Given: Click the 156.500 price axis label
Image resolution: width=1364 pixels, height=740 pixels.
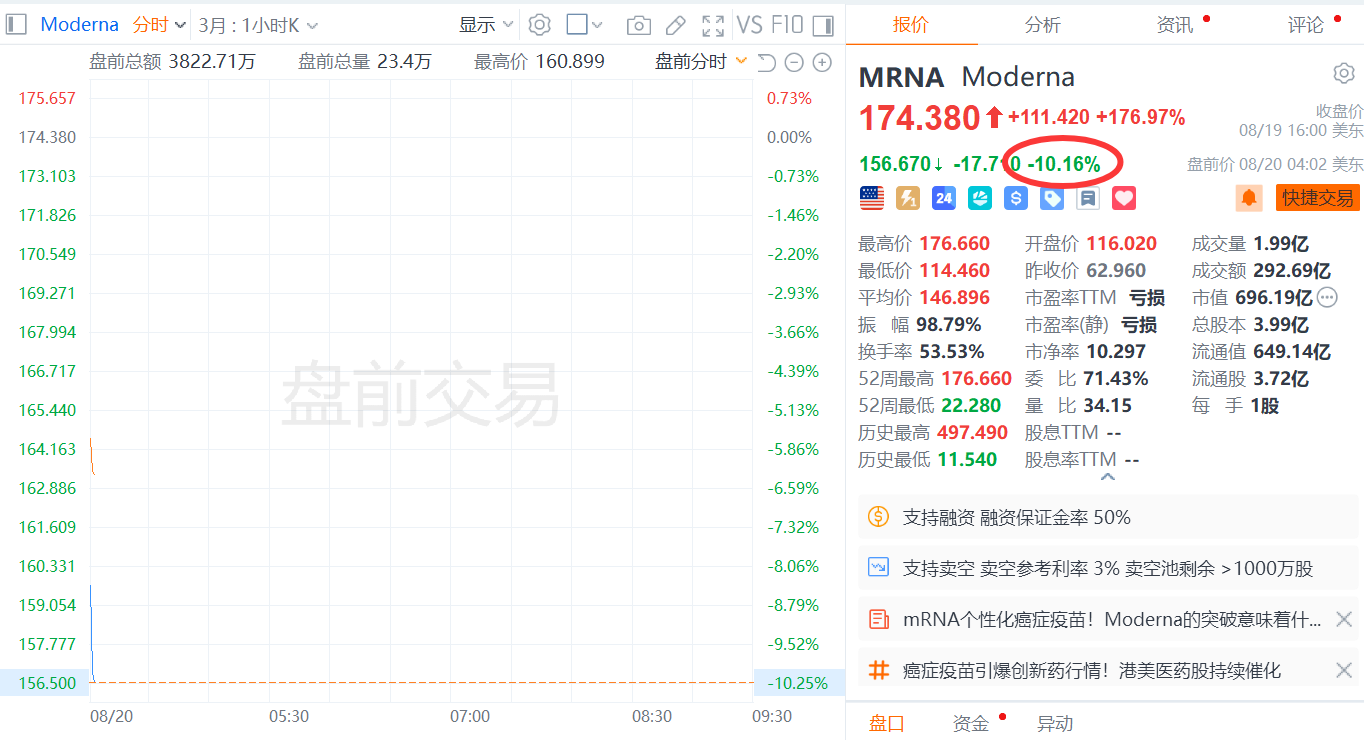Looking at the screenshot, I should point(45,683).
